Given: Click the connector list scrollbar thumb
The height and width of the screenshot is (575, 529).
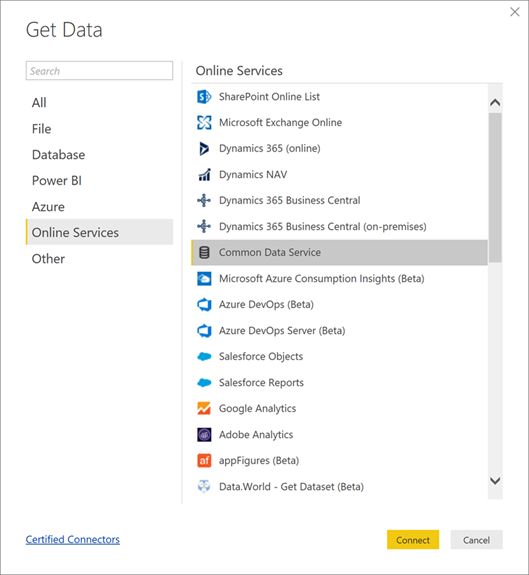Looking at the screenshot, I should click(x=495, y=188).
